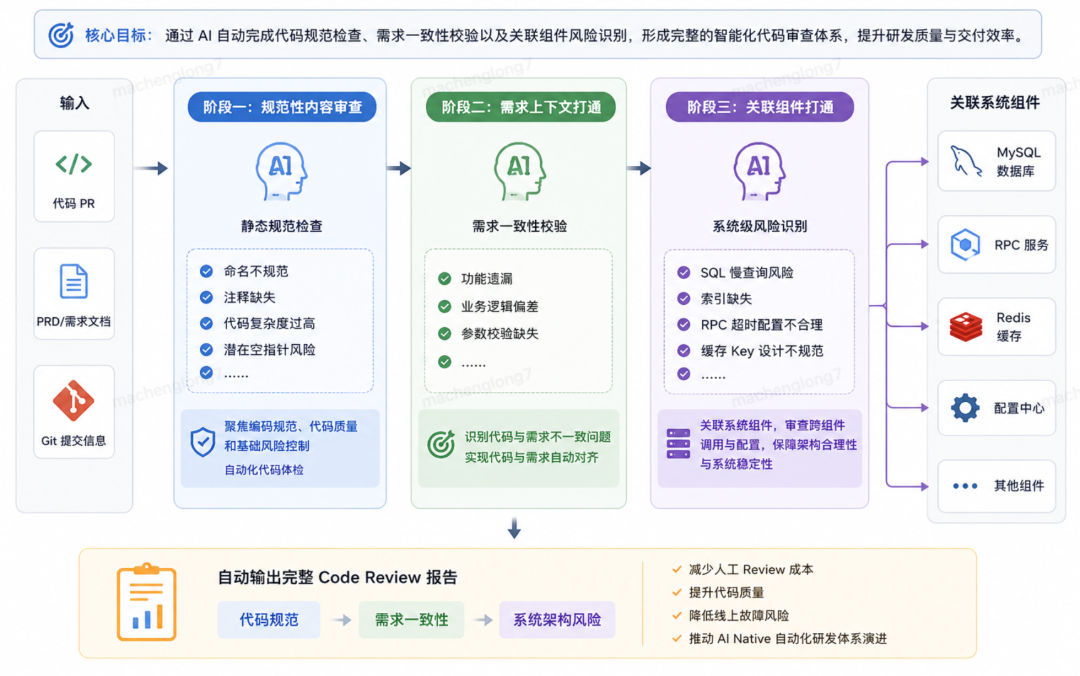Click the purple server stack icon beside 关联系统组件
Image resolution: width=1080 pixels, height=676 pixels.
[678, 444]
